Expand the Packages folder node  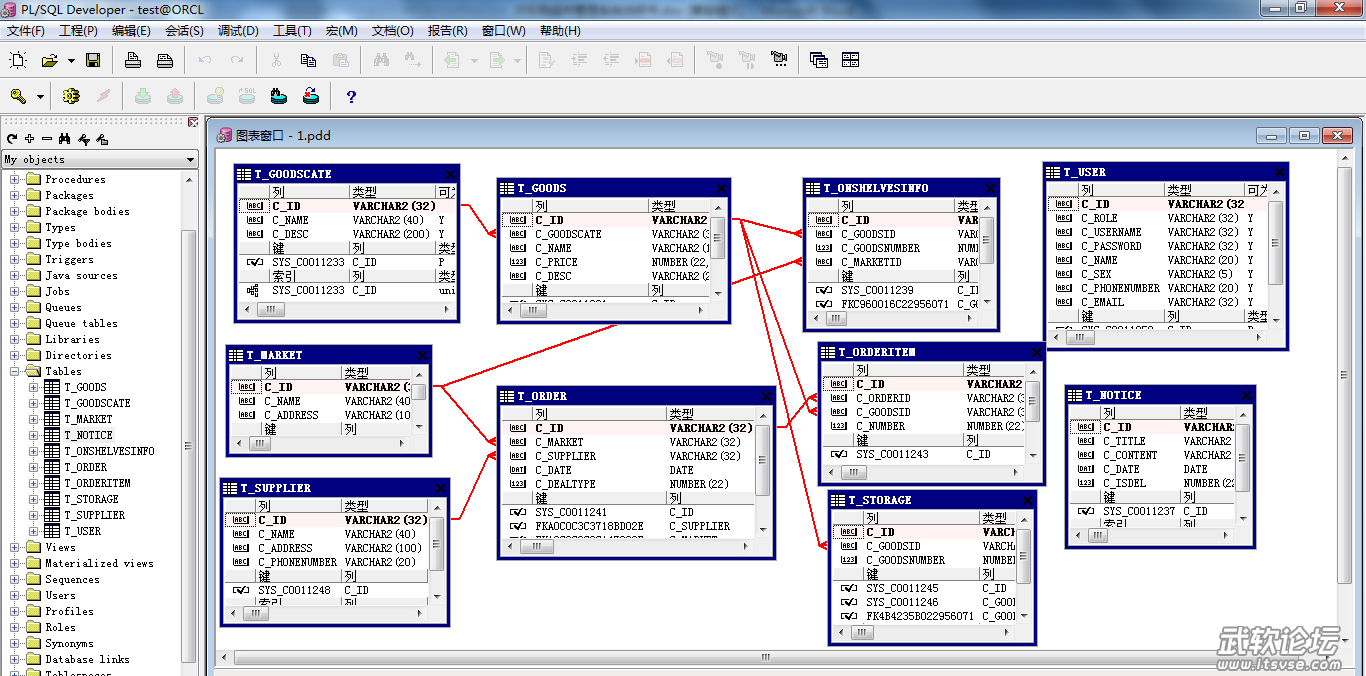click(x=15, y=196)
